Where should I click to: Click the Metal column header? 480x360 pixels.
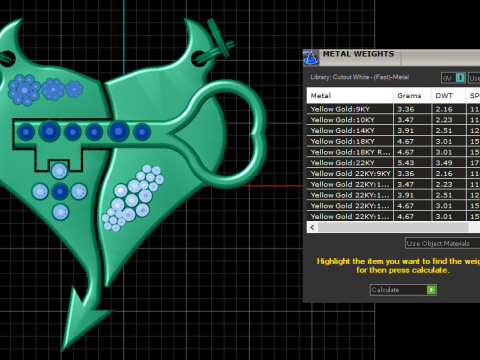pos(350,96)
